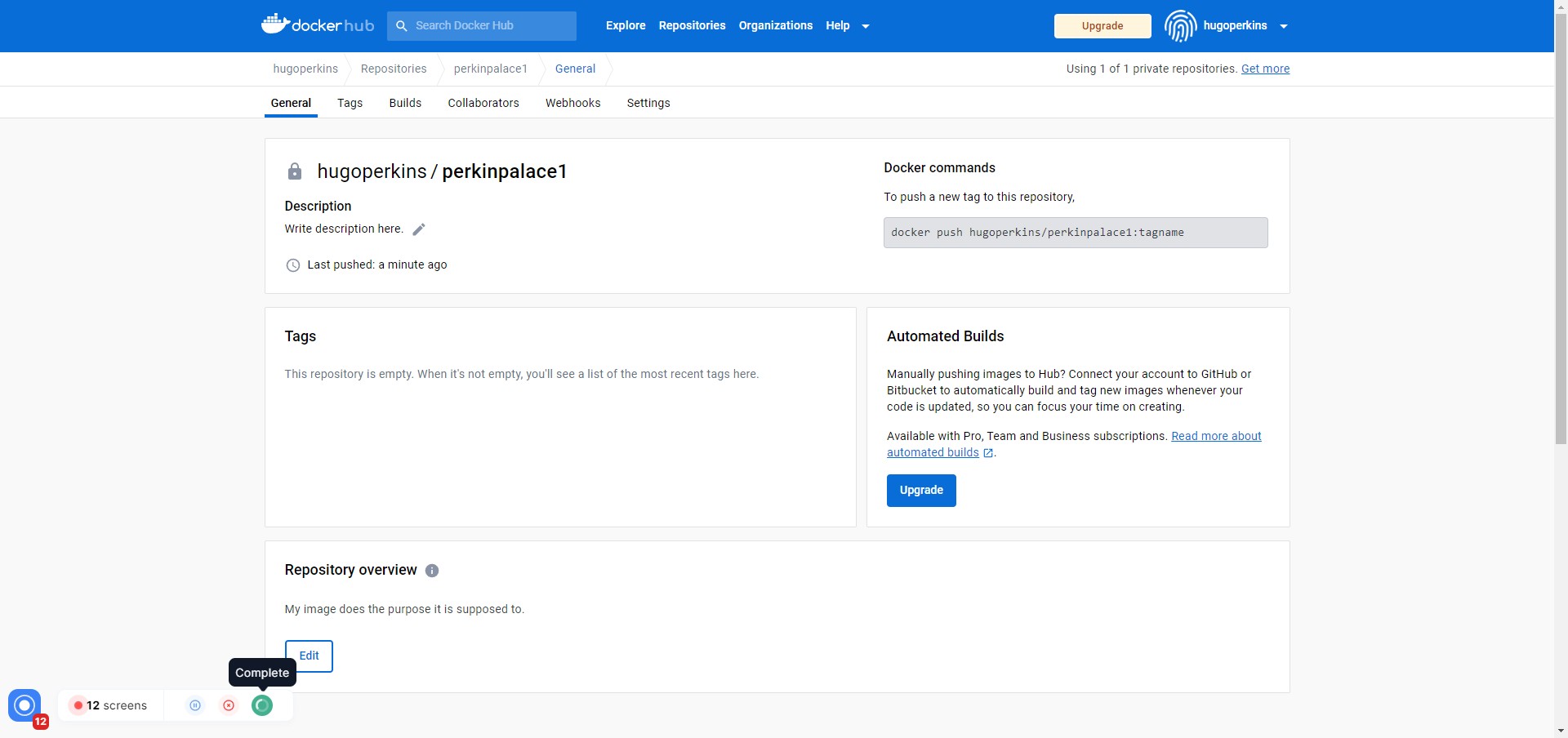
Task: Finish recording with the green Complete icon
Action: tap(261, 705)
